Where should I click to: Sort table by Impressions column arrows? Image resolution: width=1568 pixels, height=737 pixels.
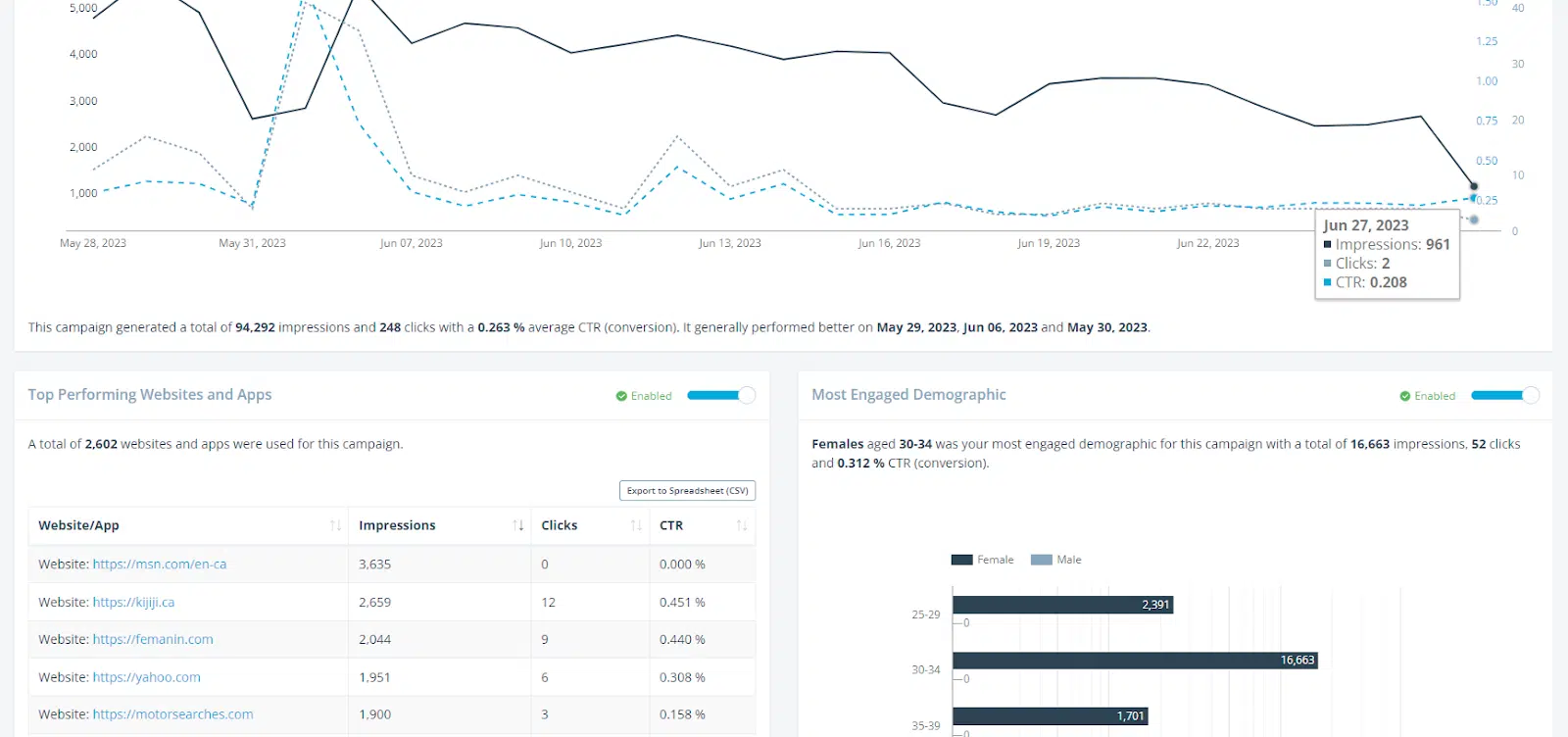(518, 526)
